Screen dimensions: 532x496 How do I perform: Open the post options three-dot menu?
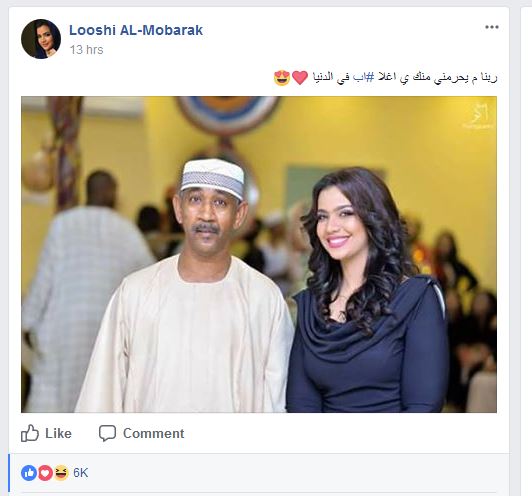(x=492, y=27)
